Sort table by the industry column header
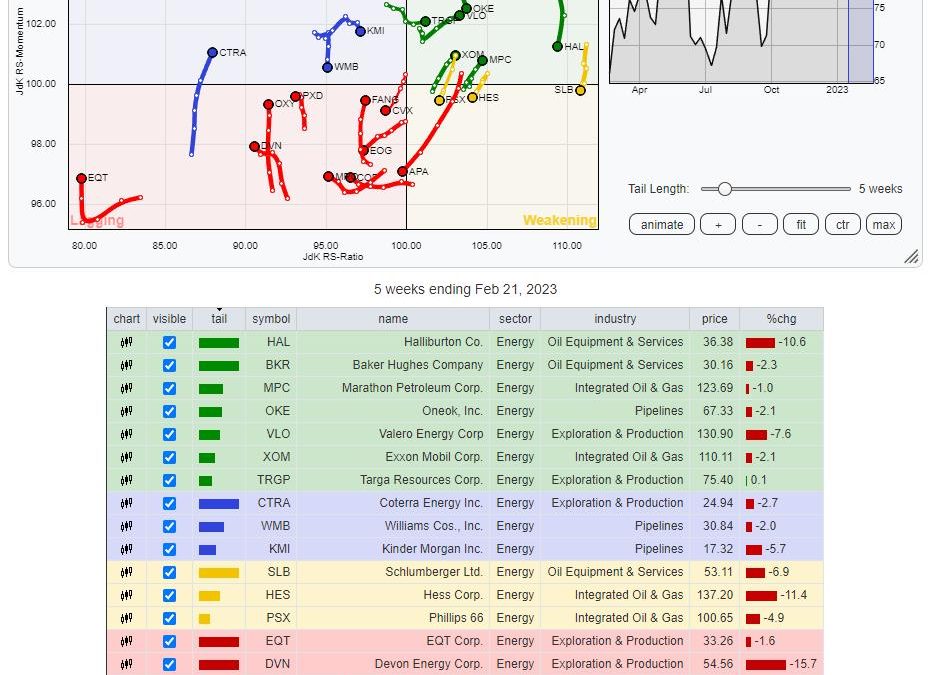This screenshot has width=934, height=675. pyautogui.click(x=615, y=319)
